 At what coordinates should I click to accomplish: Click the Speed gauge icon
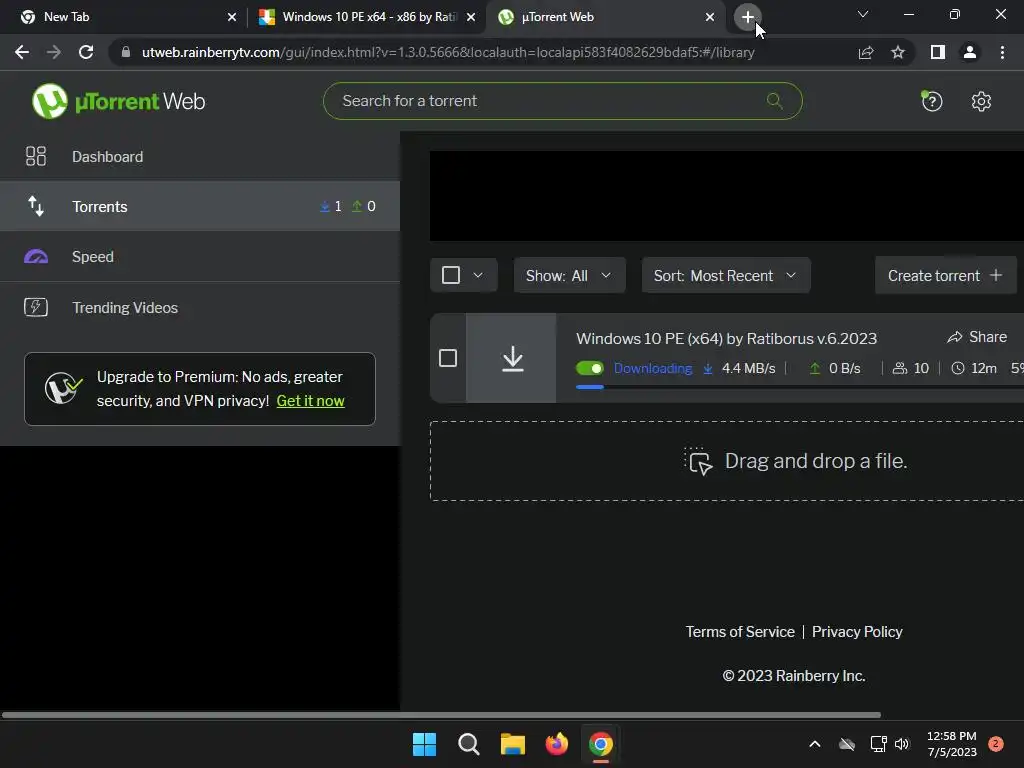coord(36,257)
